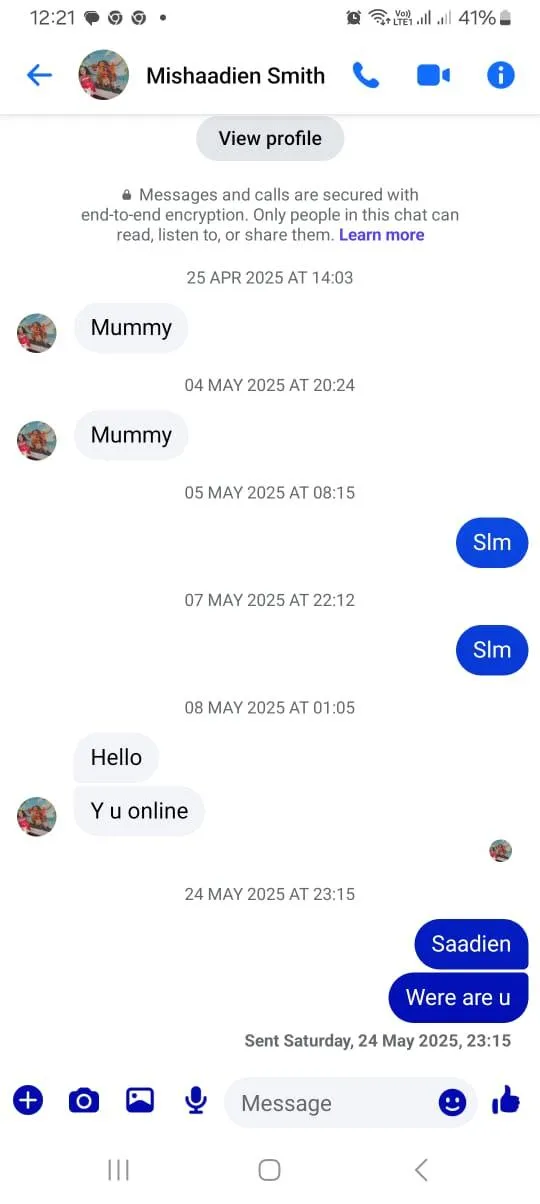Open Mishaadien Smith's header profile picture

point(104,75)
